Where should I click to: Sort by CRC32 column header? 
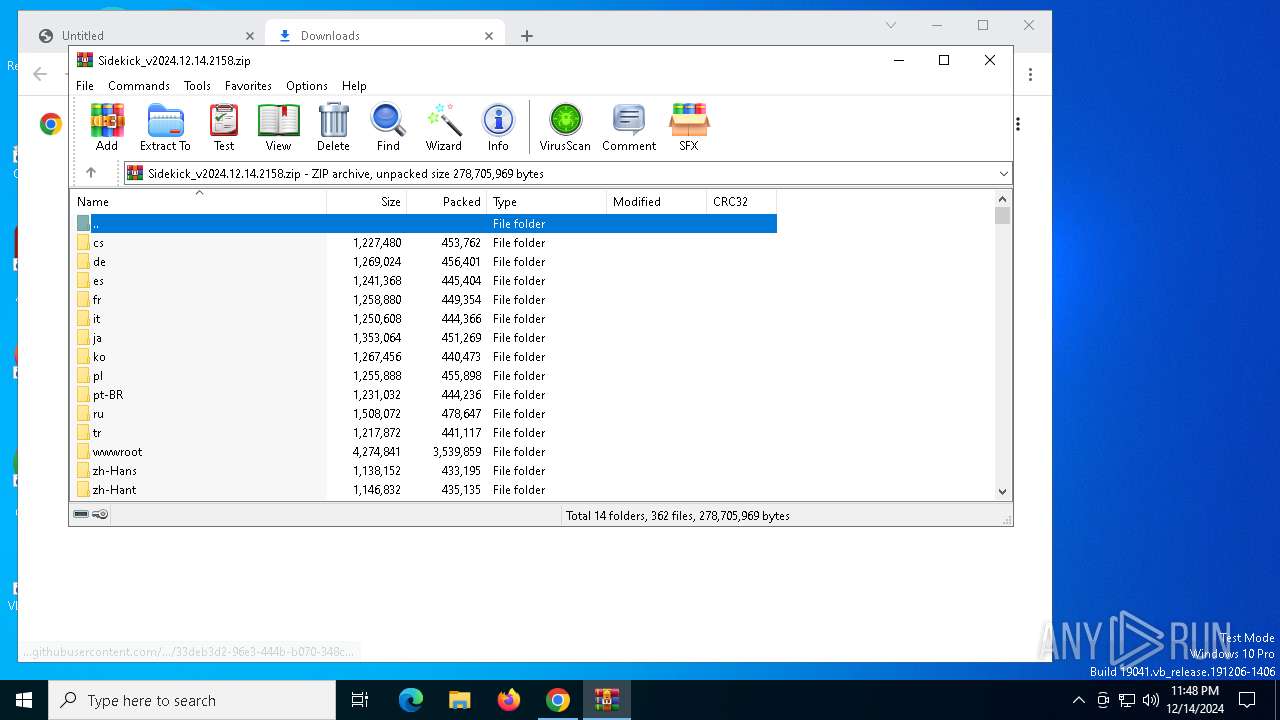point(742,201)
